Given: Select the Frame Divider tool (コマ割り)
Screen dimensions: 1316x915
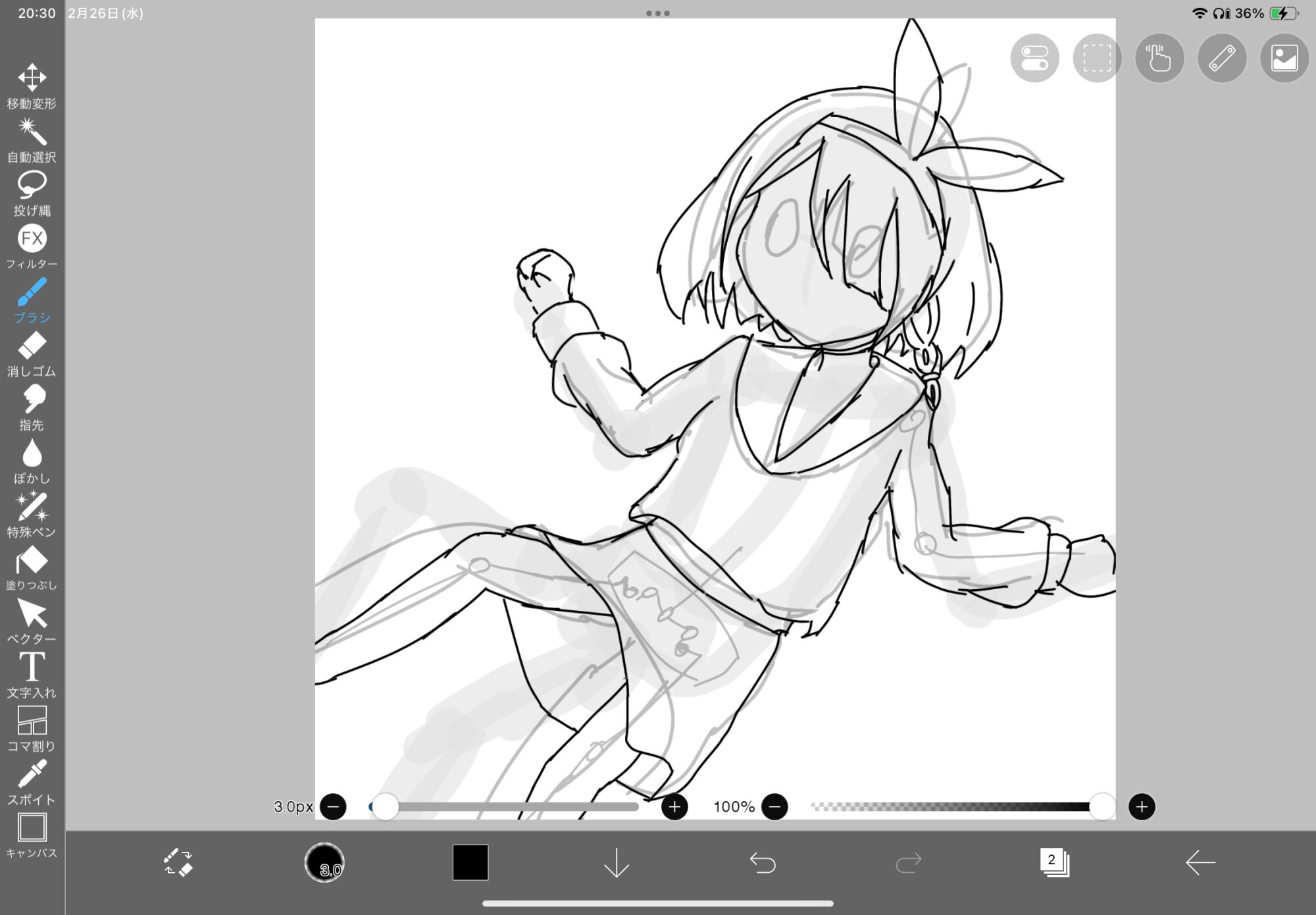Looking at the screenshot, I should (32, 729).
